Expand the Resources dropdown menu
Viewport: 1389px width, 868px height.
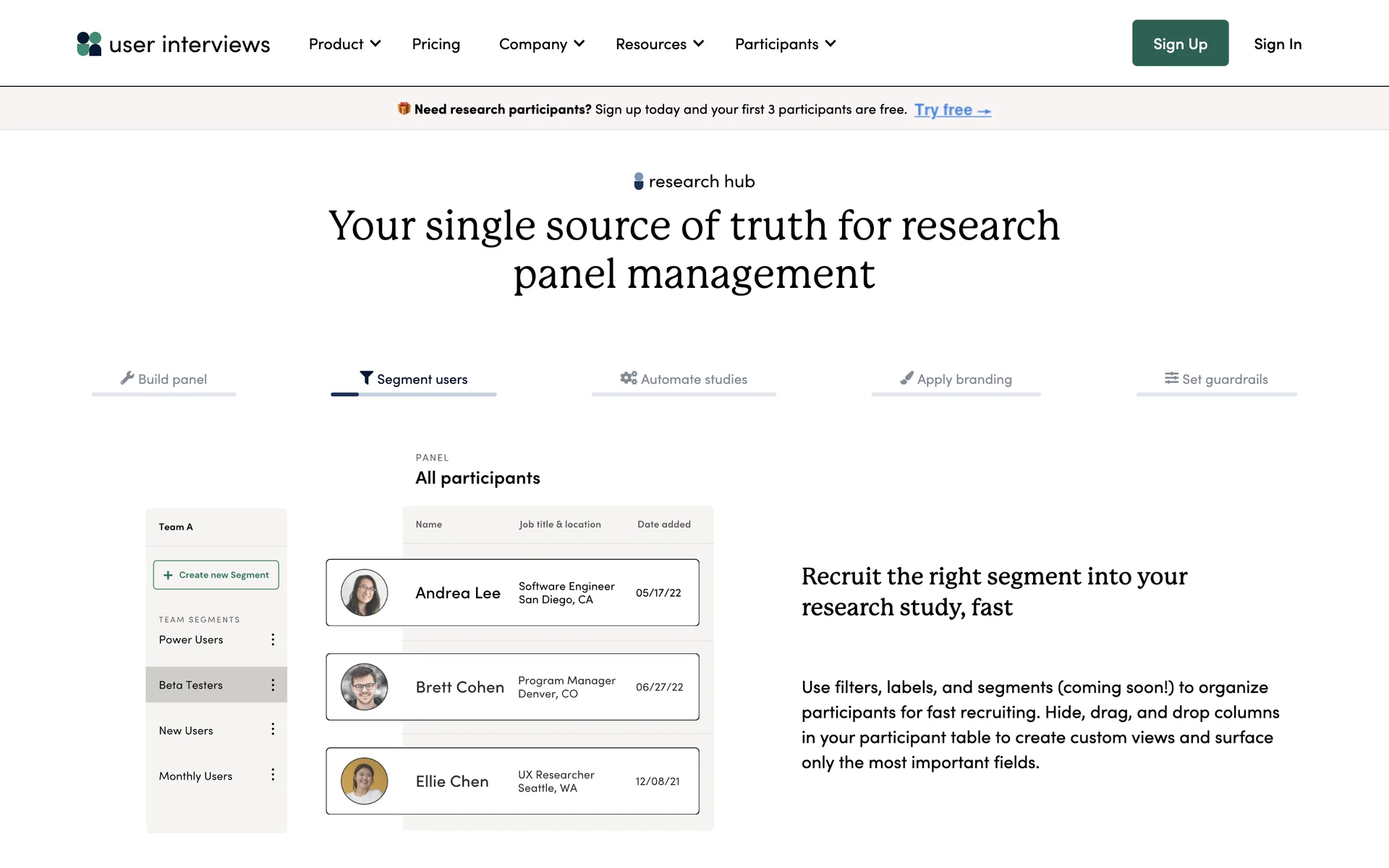tap(659, 44)
